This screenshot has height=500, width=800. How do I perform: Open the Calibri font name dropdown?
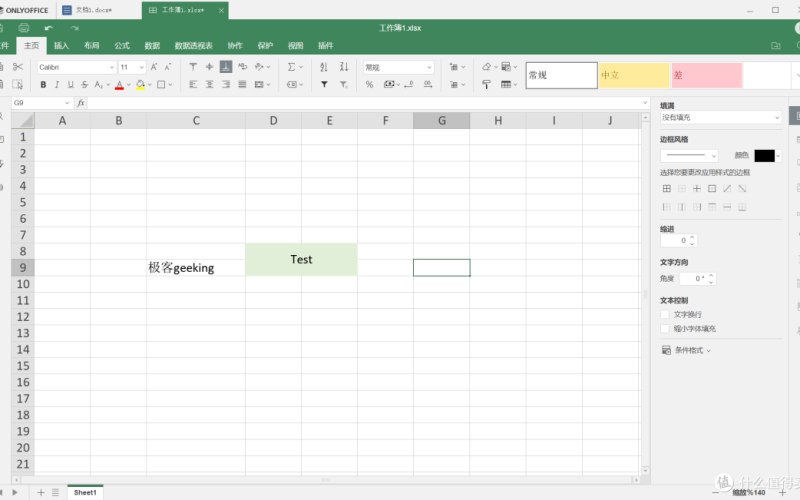pos(77,67)
